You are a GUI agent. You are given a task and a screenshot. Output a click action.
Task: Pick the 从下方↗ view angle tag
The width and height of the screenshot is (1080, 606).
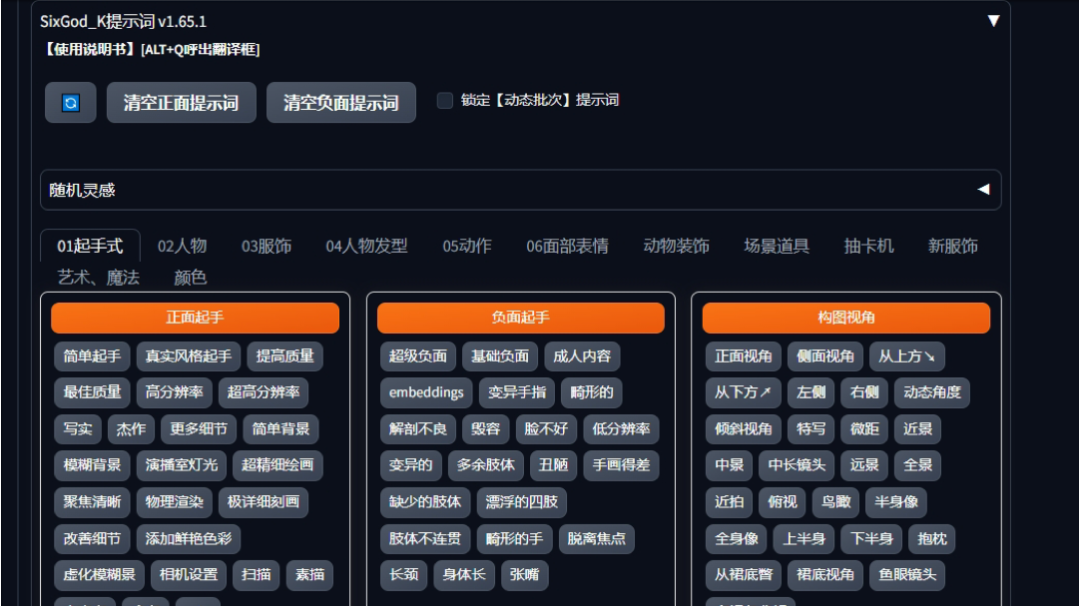click(x=743, y=392)
